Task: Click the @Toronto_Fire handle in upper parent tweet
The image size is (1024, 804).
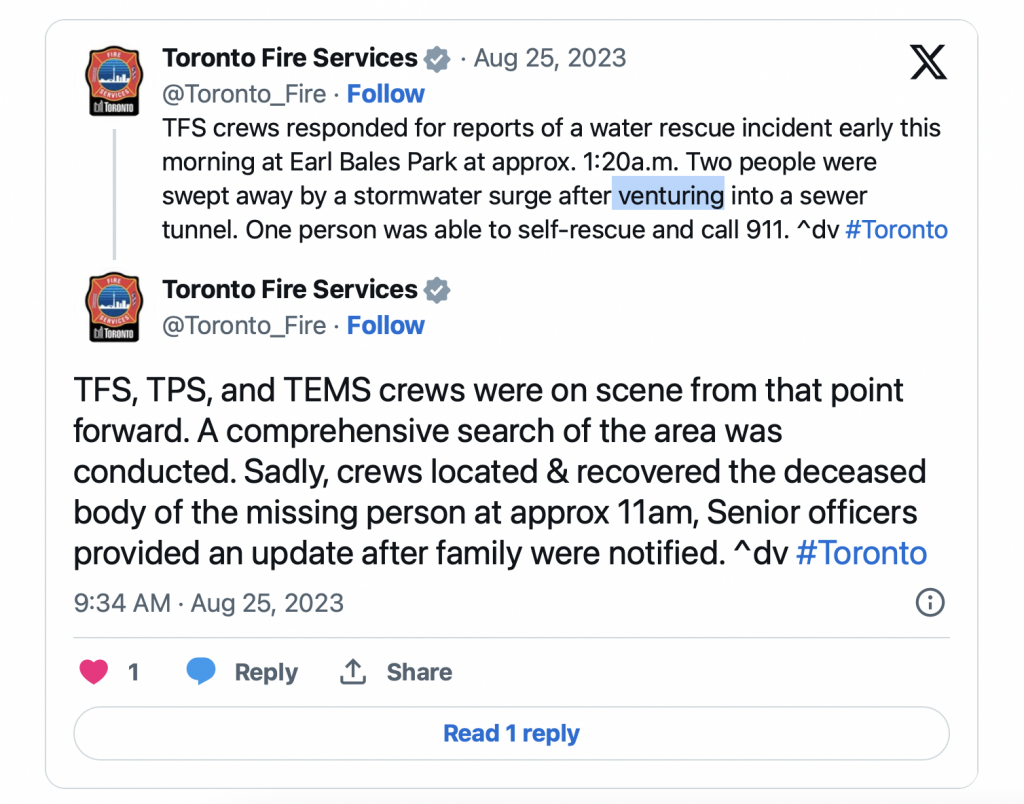Action: tap(244, 94)
